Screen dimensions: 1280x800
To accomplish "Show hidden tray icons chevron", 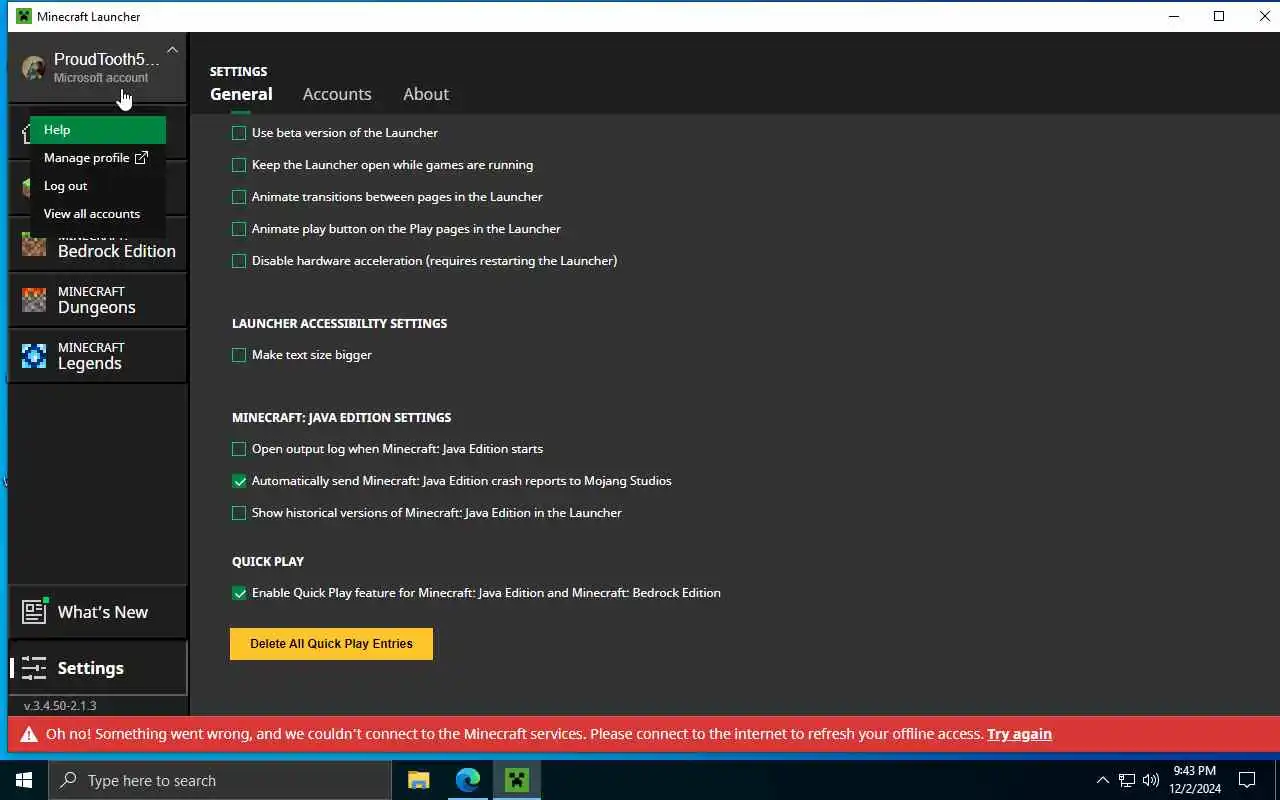I will (x=1103, y=781).
